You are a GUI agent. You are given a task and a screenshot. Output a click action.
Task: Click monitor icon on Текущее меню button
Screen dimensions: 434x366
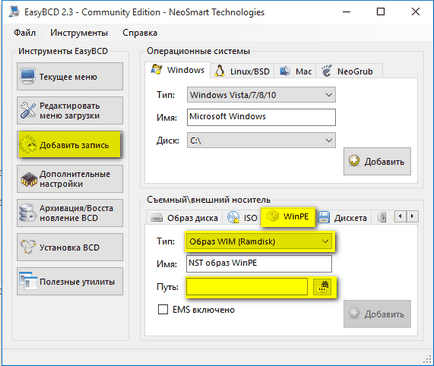click(27, 76)
